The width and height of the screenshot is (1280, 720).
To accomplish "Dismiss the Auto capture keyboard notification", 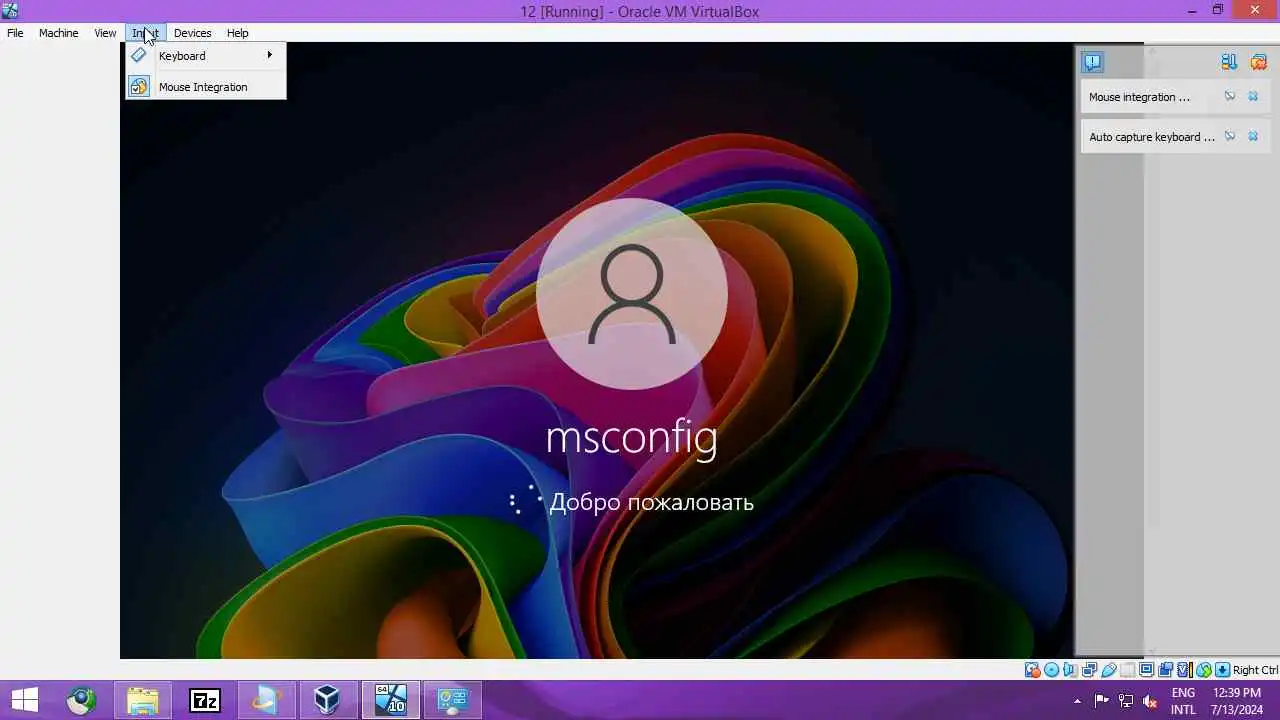I will (x=1253, y=137).
